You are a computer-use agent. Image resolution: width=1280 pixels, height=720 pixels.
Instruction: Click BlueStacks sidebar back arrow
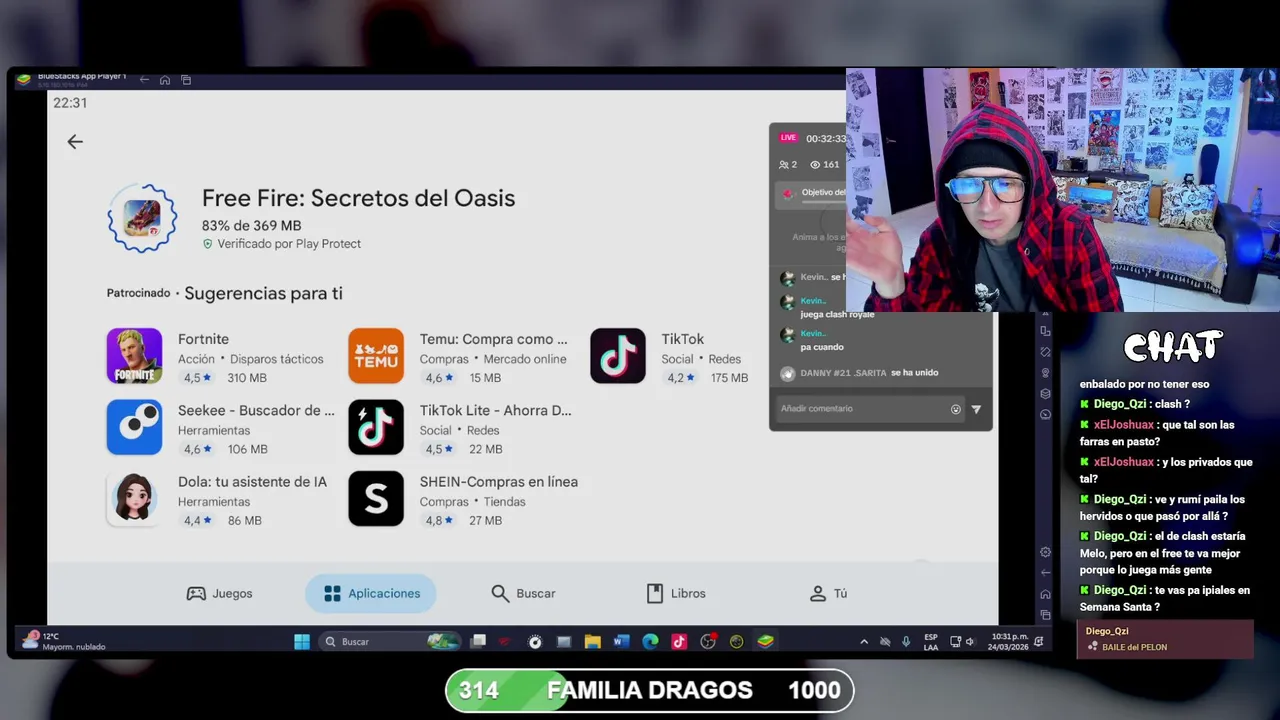[x=1045, y=573]
